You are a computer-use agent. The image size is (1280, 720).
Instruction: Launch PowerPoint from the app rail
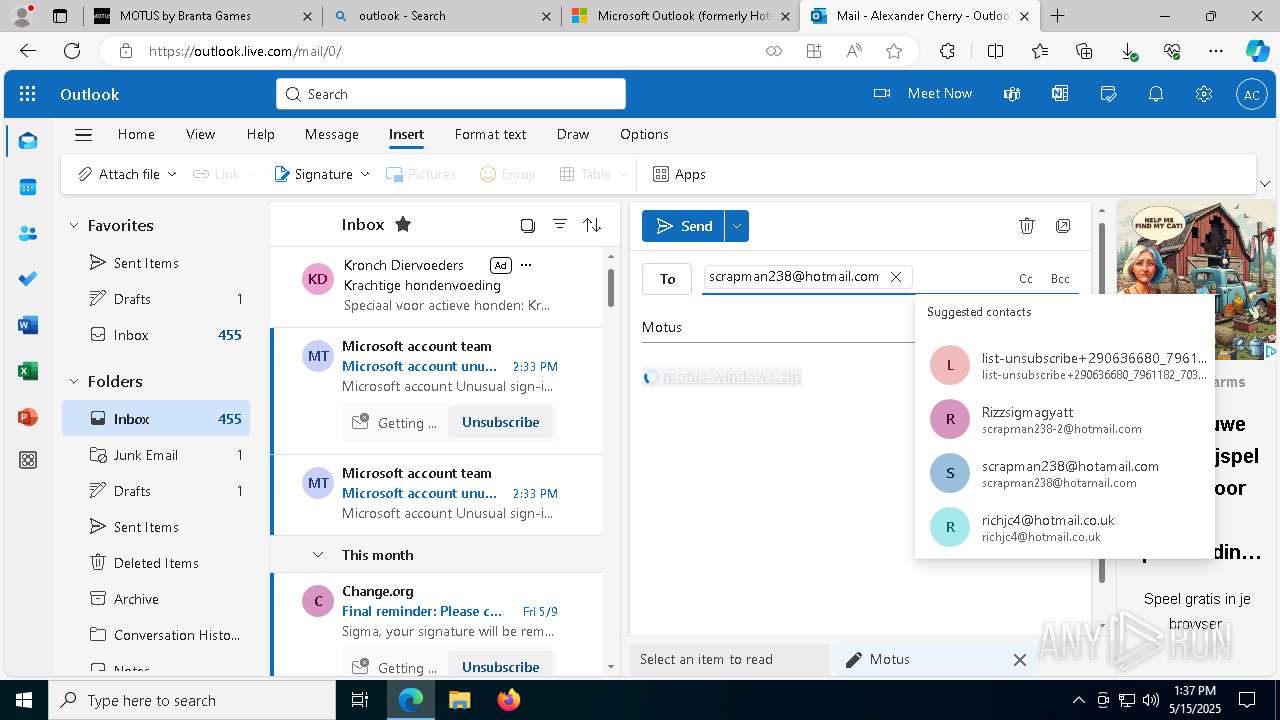28,417
